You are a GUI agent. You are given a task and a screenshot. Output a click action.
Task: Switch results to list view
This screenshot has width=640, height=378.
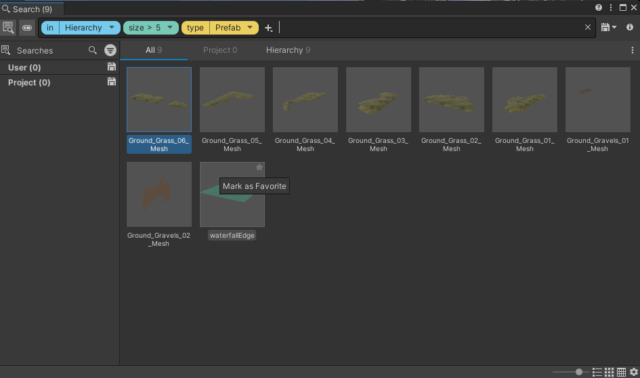(x=597, y=372)
